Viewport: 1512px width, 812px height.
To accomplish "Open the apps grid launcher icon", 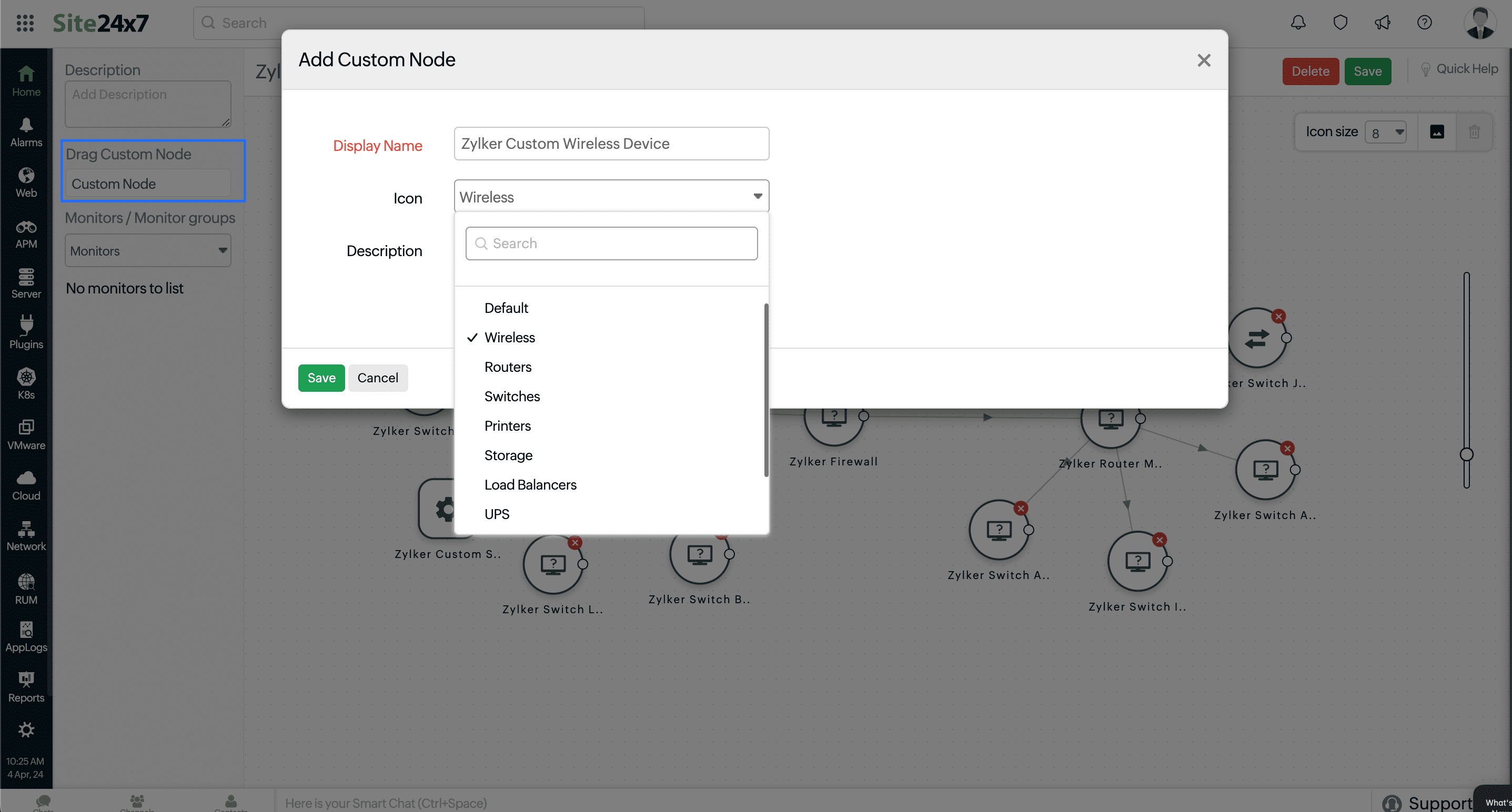I will coord(25,23).
